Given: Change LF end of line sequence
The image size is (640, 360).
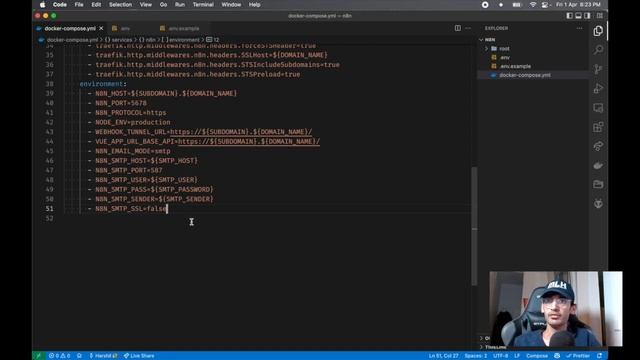Looking at the screenshot, I should [x=517, y=356].
